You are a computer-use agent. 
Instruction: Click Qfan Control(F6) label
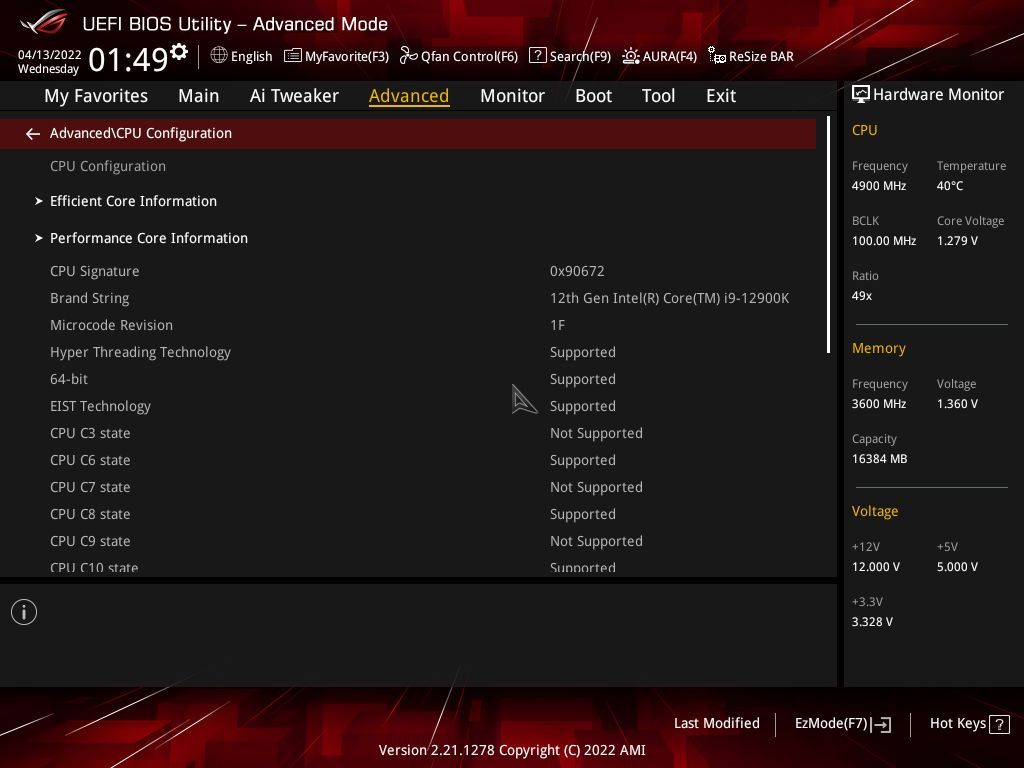coord(469,56)
